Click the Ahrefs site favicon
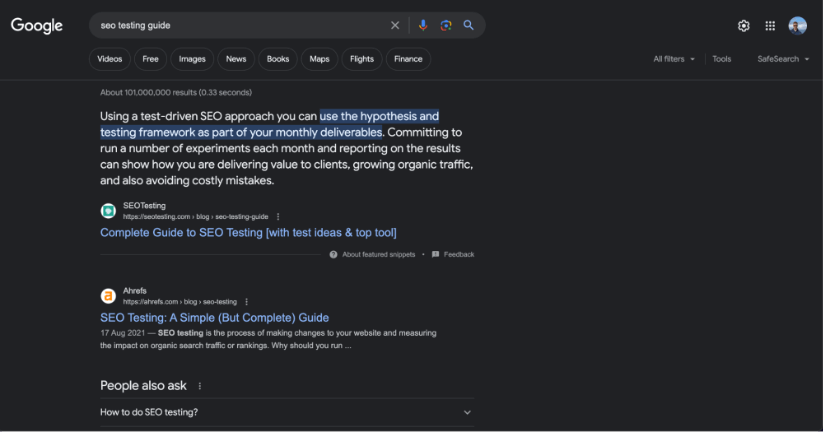The image size is (823, 432). pyautogui.click(x=108, y=296)
